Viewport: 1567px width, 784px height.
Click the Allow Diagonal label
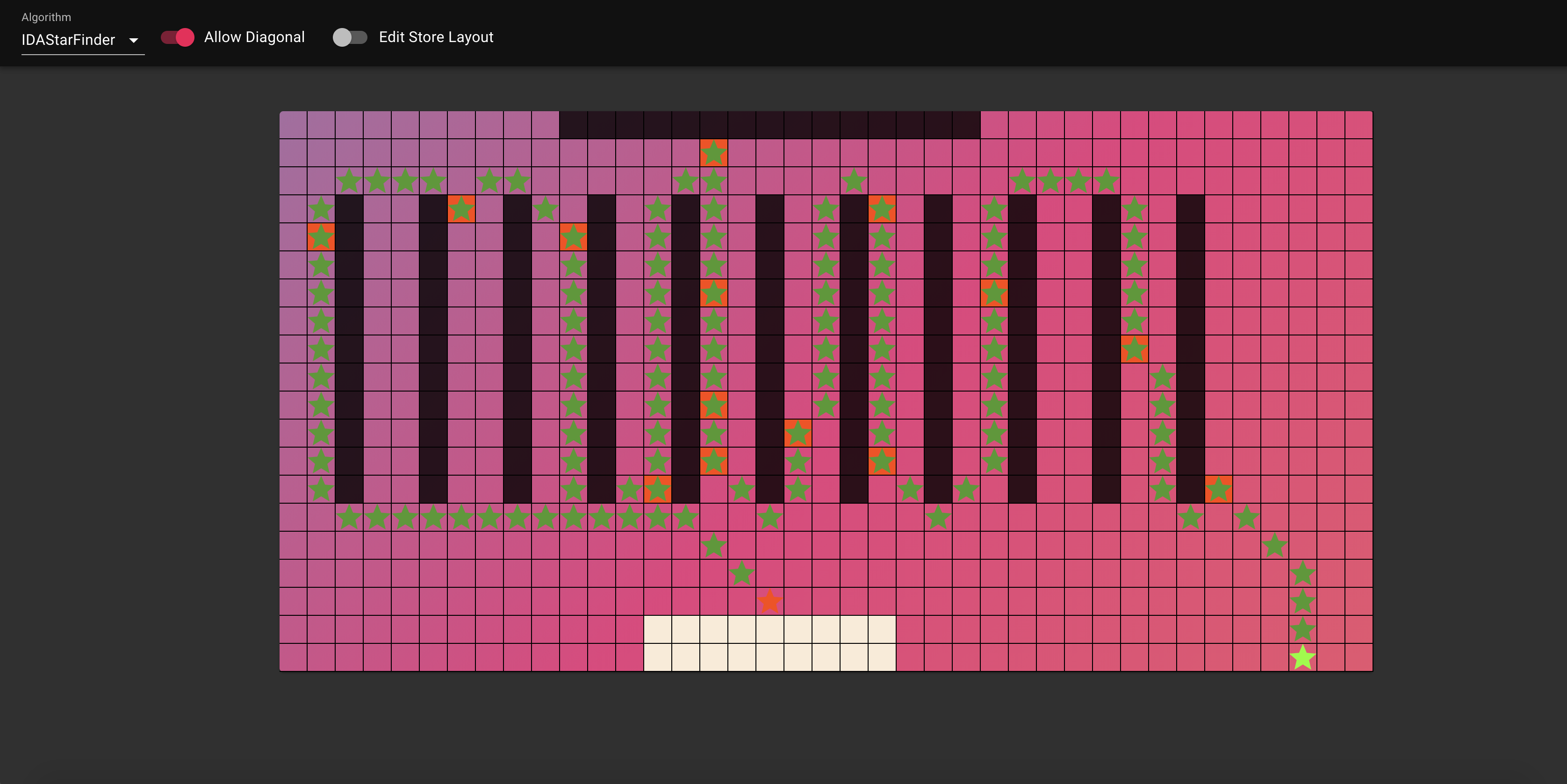point(254,38)
